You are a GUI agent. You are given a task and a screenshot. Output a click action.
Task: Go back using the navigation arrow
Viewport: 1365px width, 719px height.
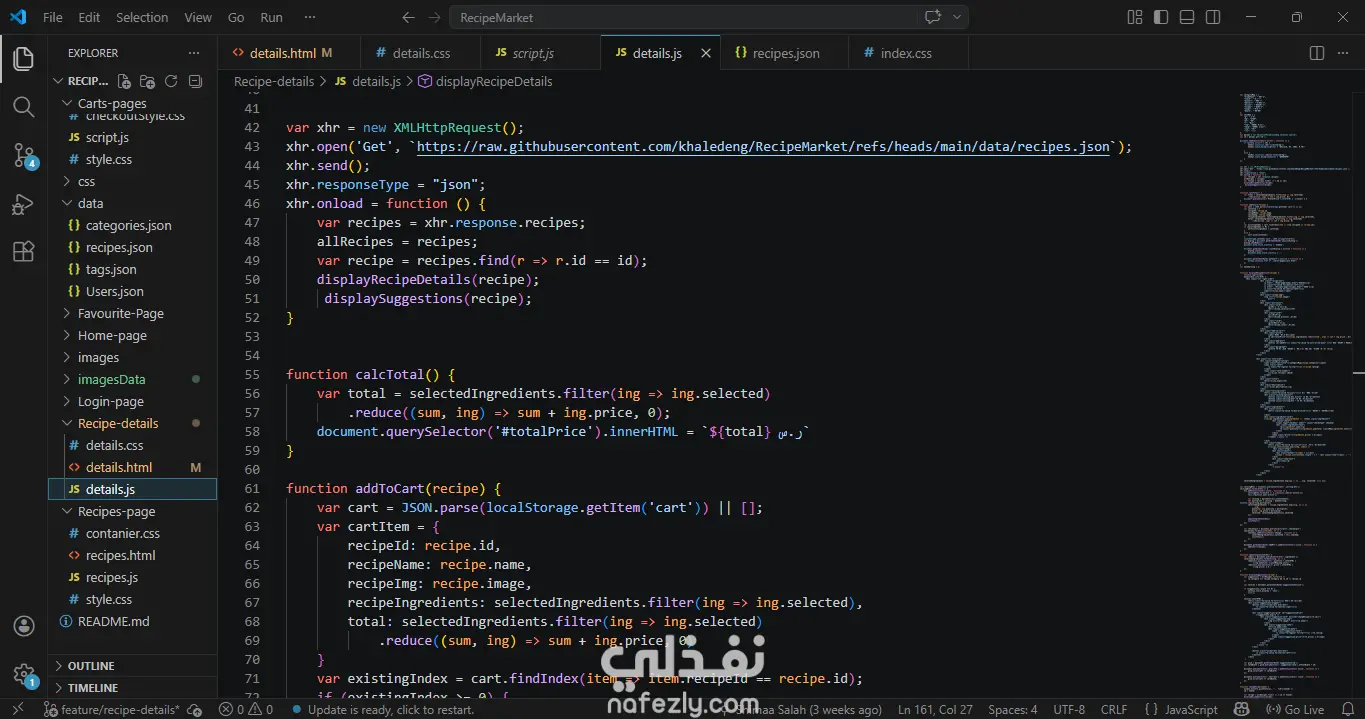(x=408, y=17)
